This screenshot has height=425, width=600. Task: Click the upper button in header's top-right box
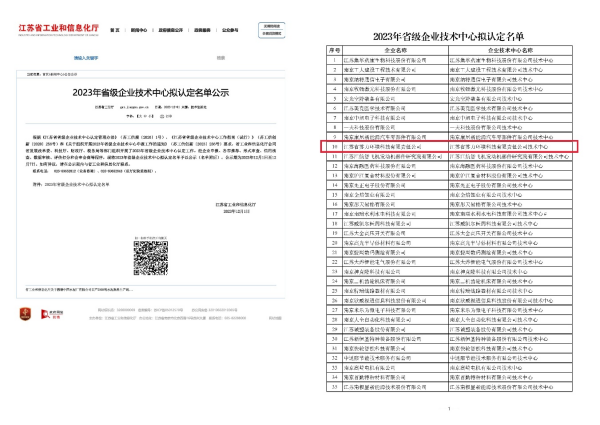pos(273,24)
